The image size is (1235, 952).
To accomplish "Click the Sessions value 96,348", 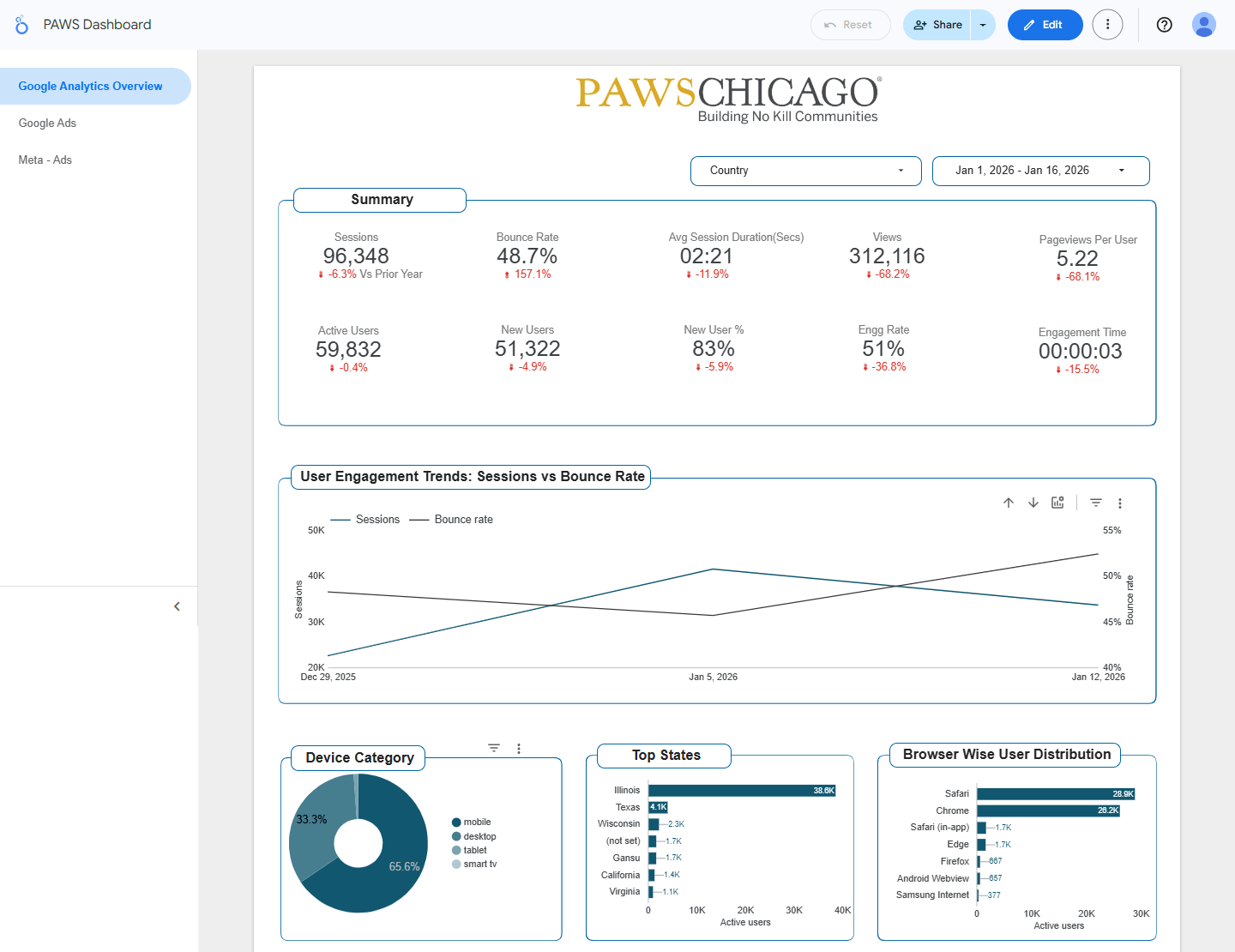I will (x=356, y=256).
